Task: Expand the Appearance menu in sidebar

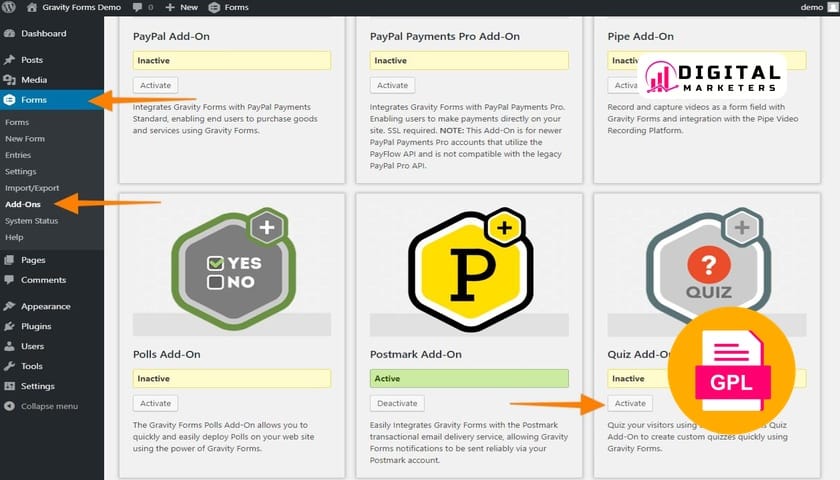Action: point(45,306)
